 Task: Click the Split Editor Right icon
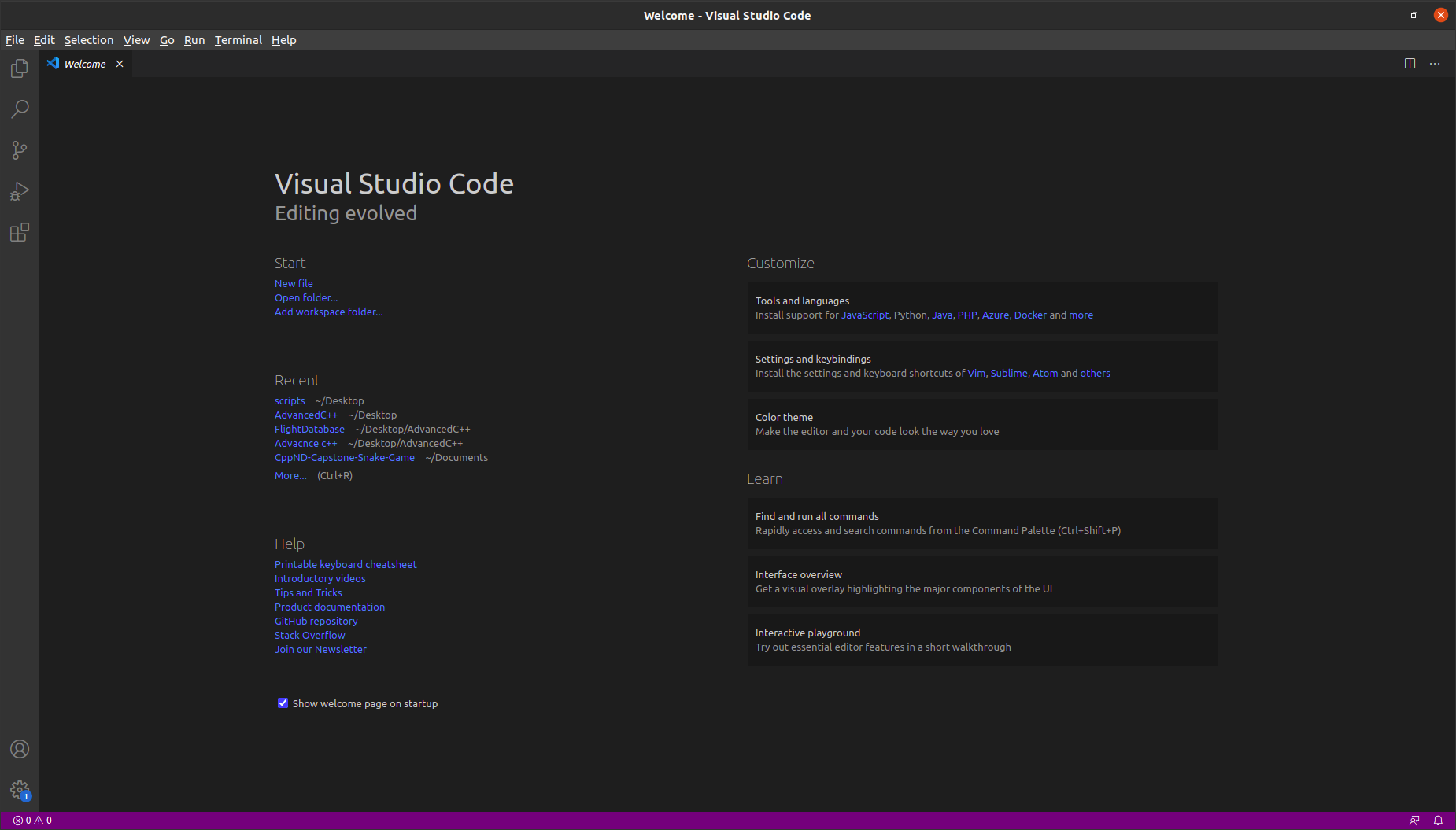(x=1410, y=64)
